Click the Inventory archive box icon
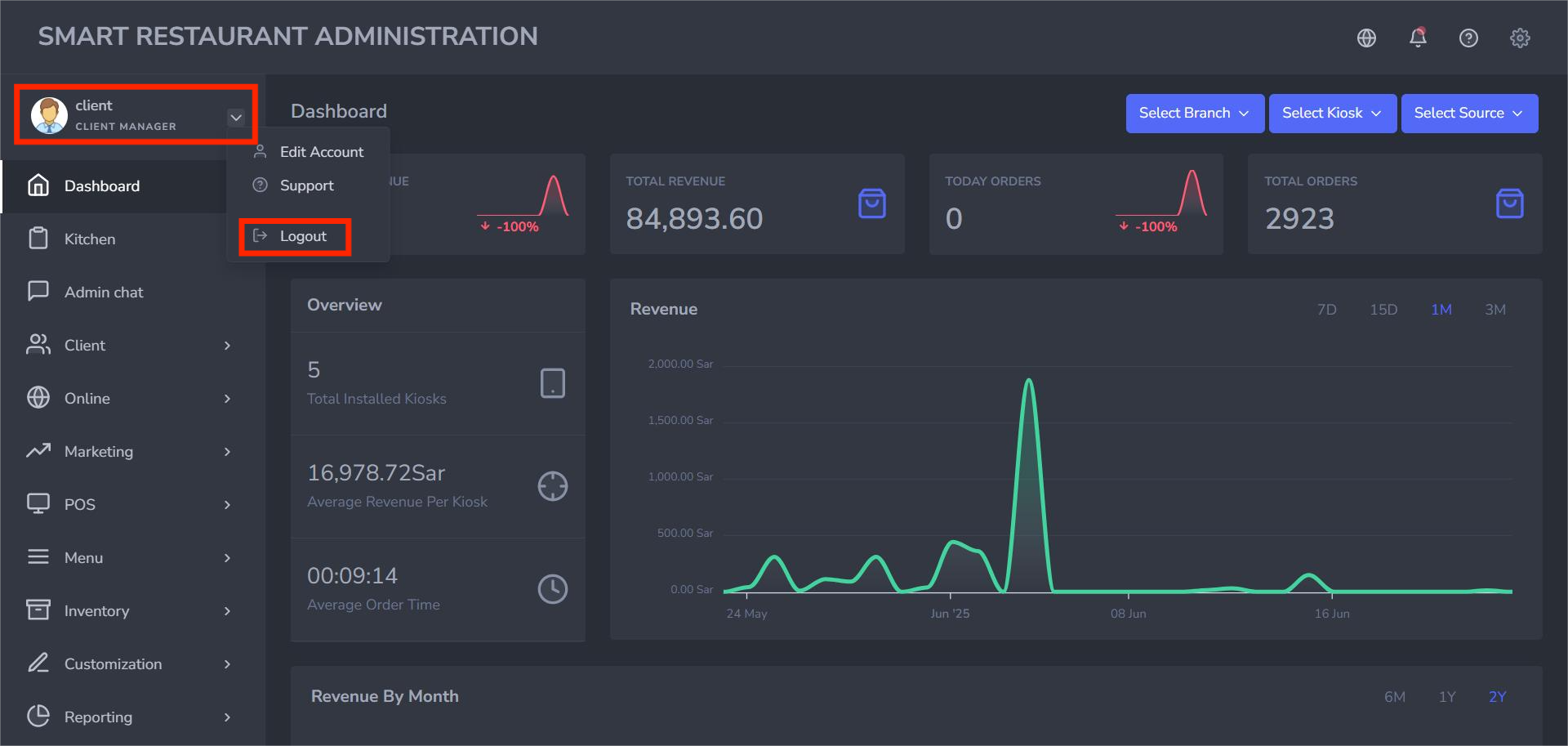Screen dimensions: 1568x746 point(38,610)
